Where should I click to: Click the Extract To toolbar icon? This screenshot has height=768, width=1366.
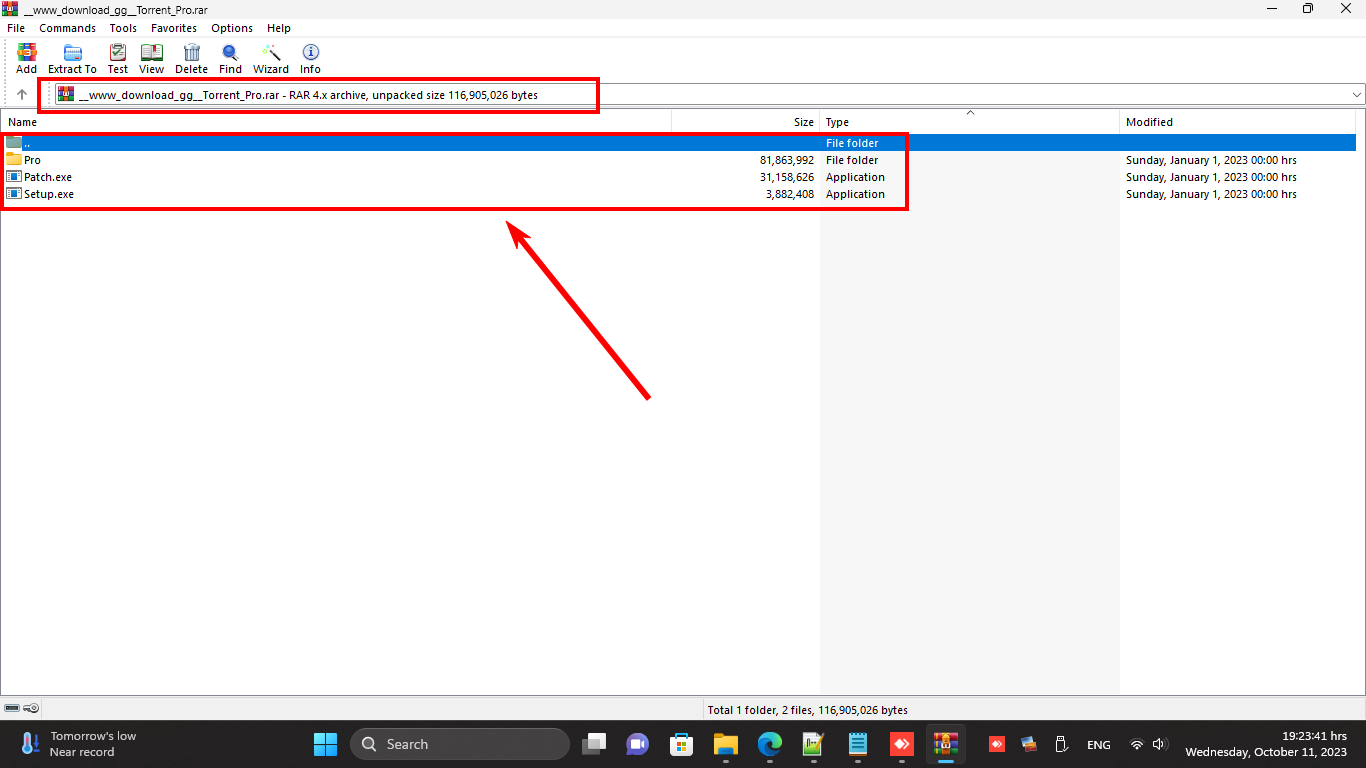coord(72,59)
